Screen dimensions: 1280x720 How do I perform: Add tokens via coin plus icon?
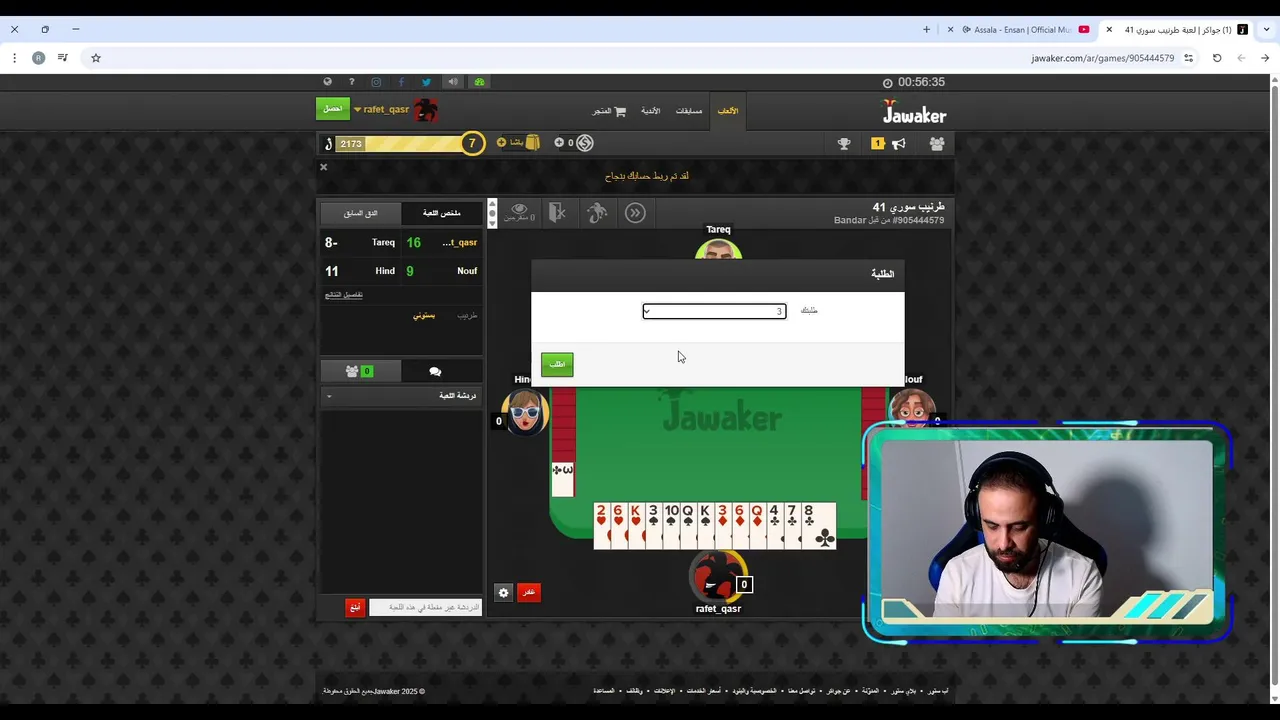tap(559, 143)
